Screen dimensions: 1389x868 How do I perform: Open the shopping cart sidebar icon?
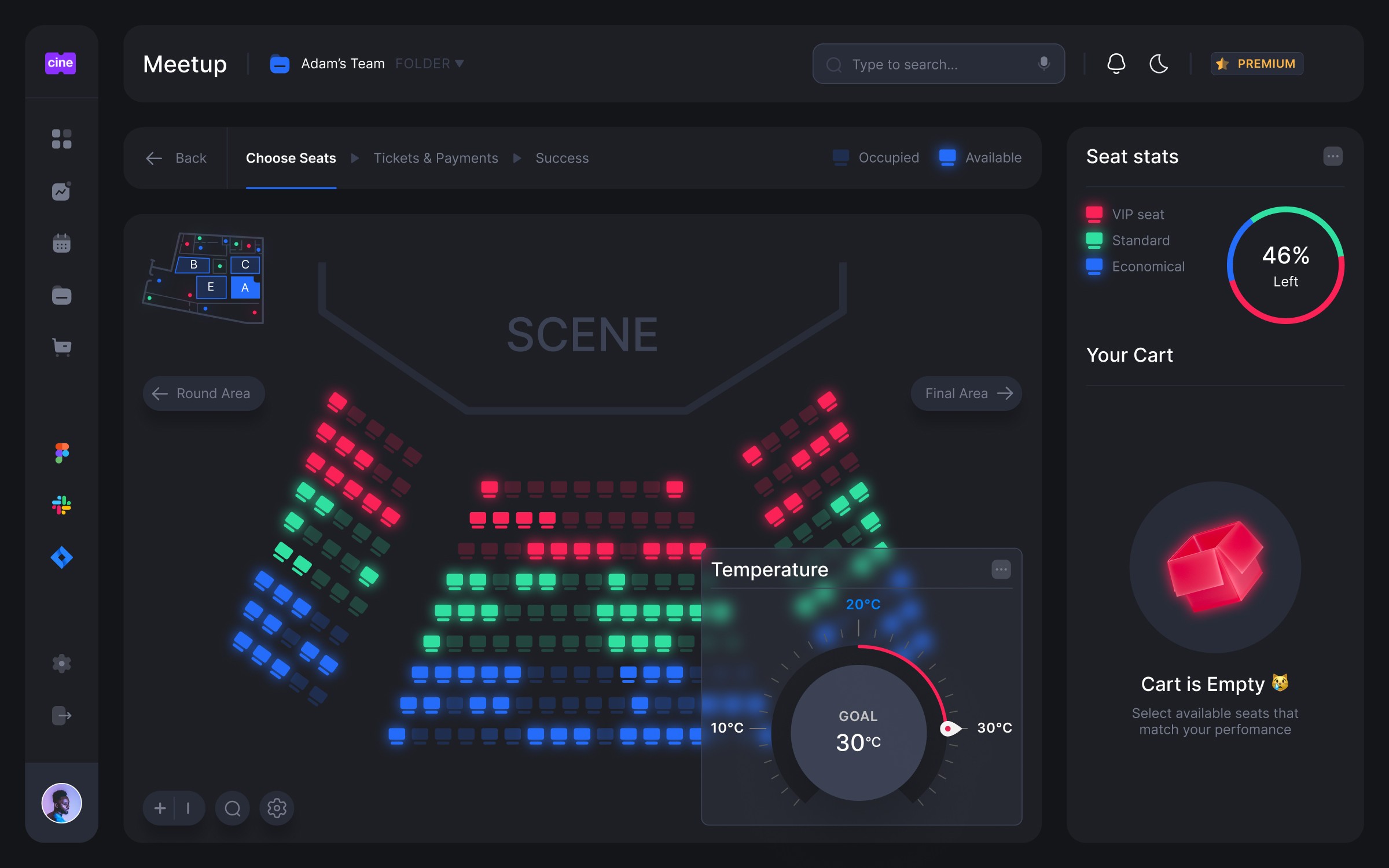coord(61,347)
